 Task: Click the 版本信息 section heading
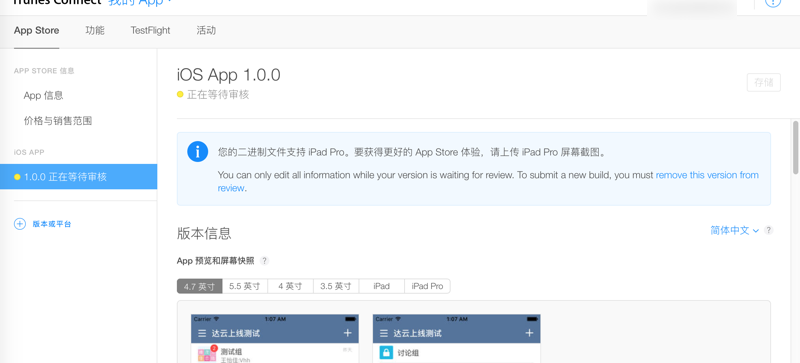coord(204,233)
